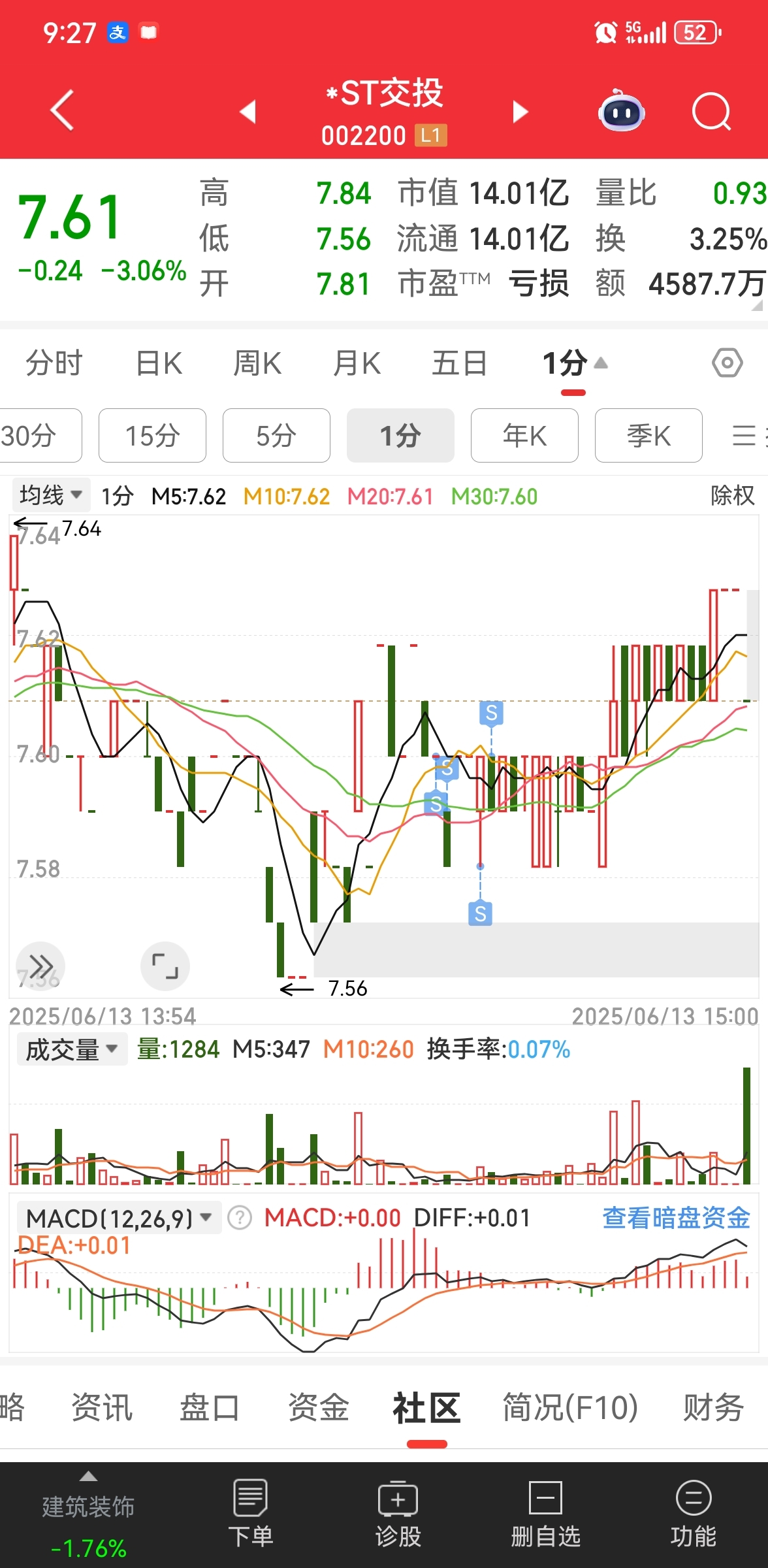
Task: Tap the MACD help question mark icon
Action: point(240,1218)
